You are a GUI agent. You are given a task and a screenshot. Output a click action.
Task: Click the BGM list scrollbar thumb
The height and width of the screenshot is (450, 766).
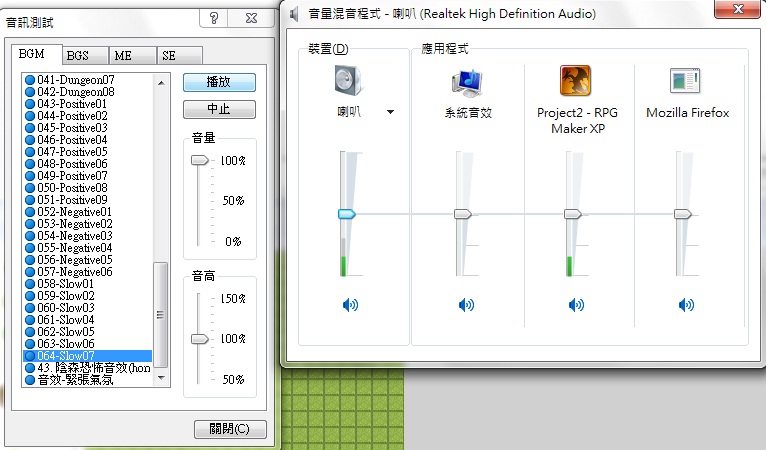point(160,315)
